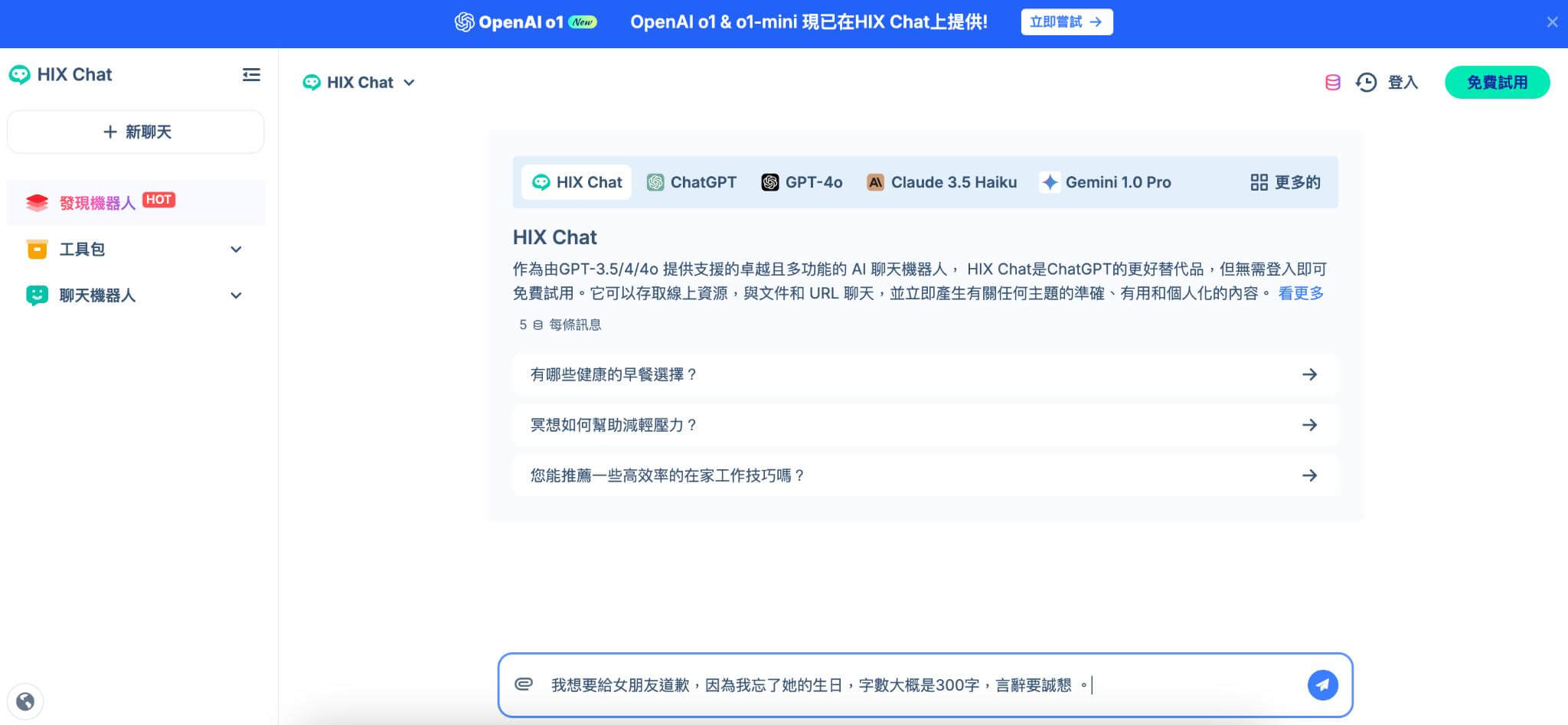Click the HIX Chat logo in sidebar
Screen dimensions: 1568x725
pyautogui.click(x=60, y=74)
